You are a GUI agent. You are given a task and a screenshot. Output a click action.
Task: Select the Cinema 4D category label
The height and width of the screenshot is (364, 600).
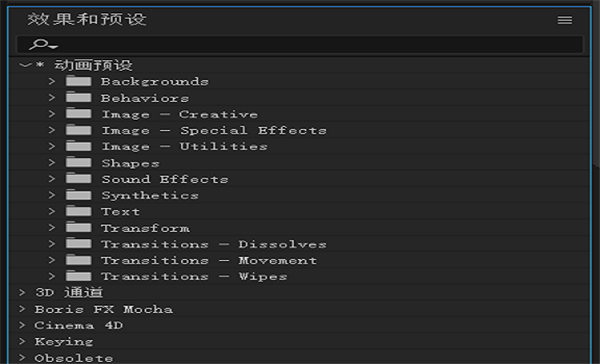pyautogui.click(x=79, y=325)
